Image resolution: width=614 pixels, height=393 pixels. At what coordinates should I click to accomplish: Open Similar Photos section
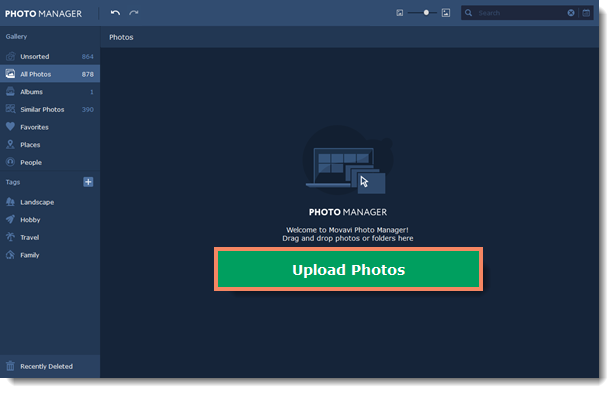(x=50, y=109)
